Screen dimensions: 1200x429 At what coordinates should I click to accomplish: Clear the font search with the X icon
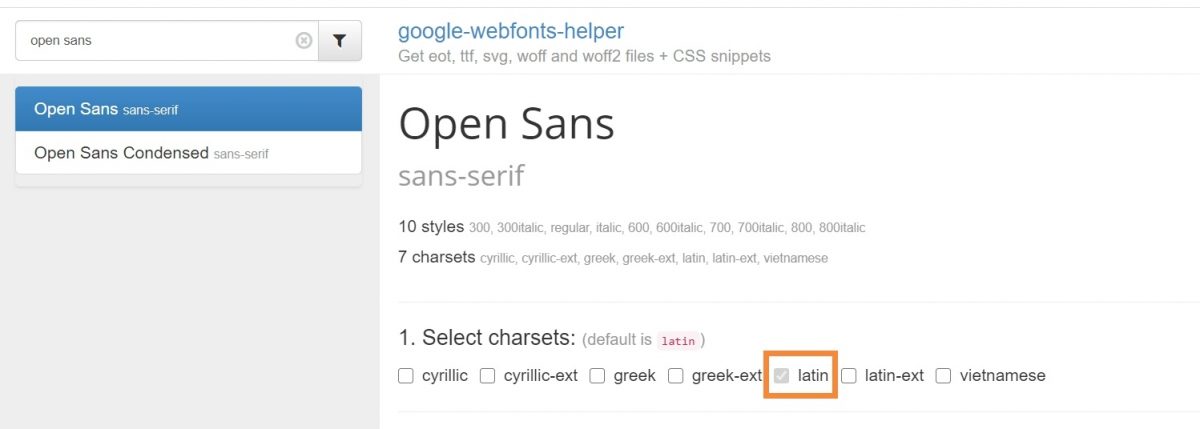[x=304, y=41]
